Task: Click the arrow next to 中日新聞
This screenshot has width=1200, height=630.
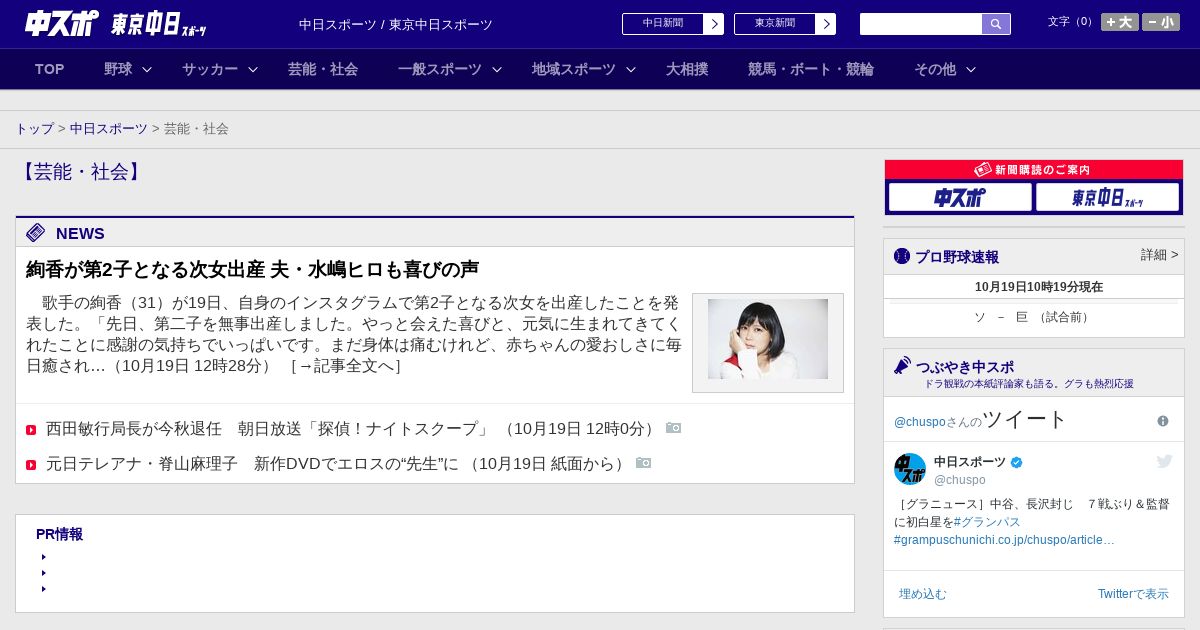Action: pyautogui.click(x=714, y=24)
